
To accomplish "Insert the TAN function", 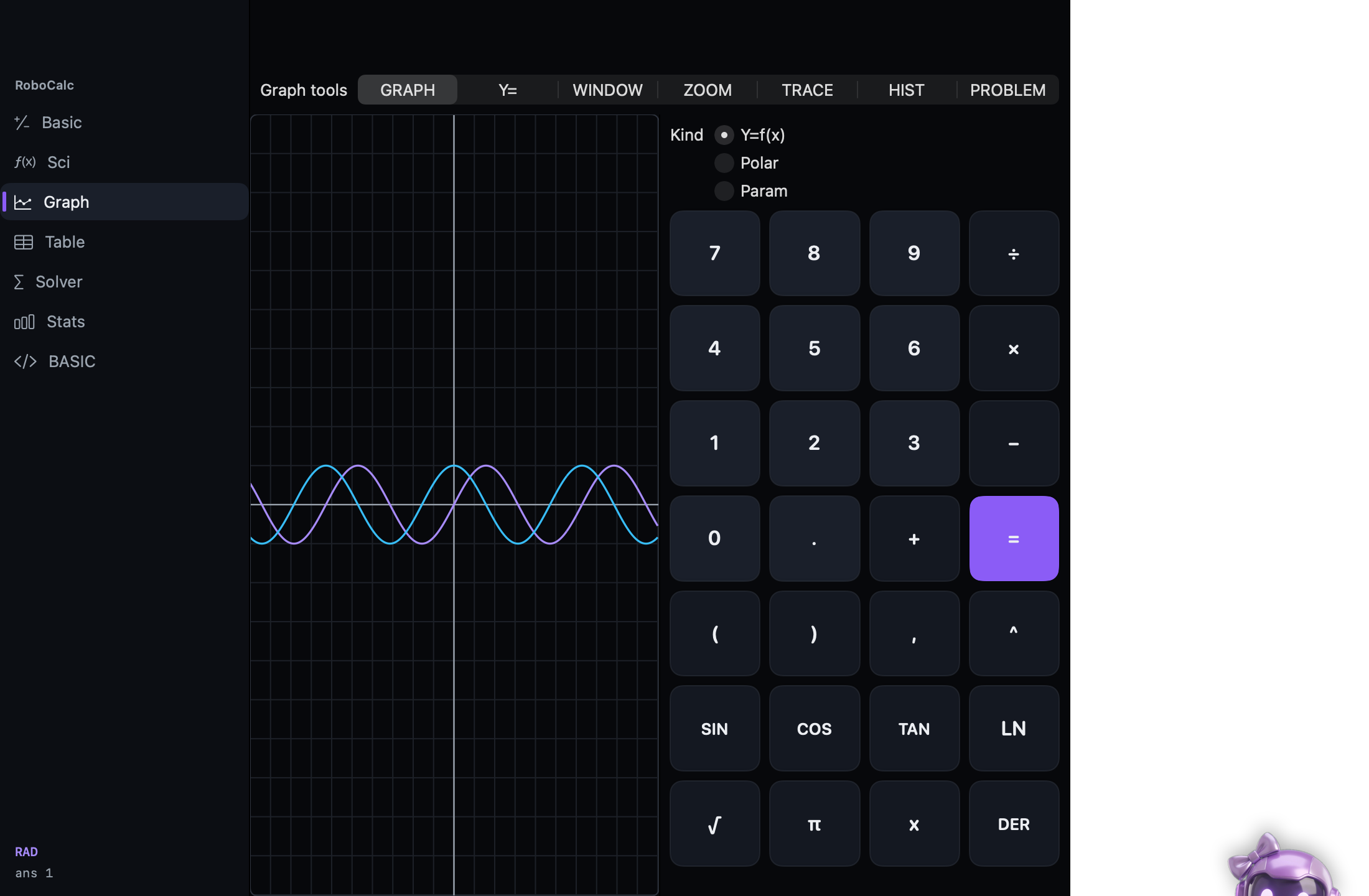I will (x=914, y=729).
